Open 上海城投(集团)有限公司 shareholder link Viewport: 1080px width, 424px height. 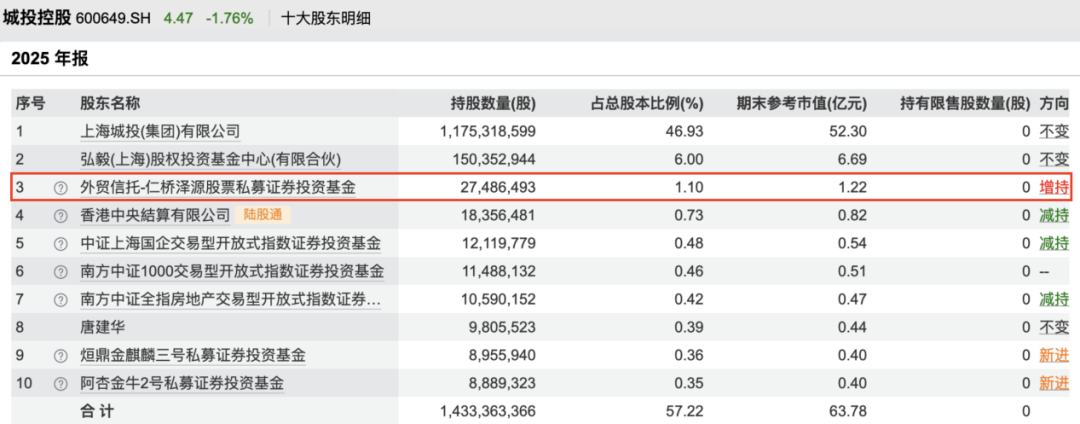[160, 131]
